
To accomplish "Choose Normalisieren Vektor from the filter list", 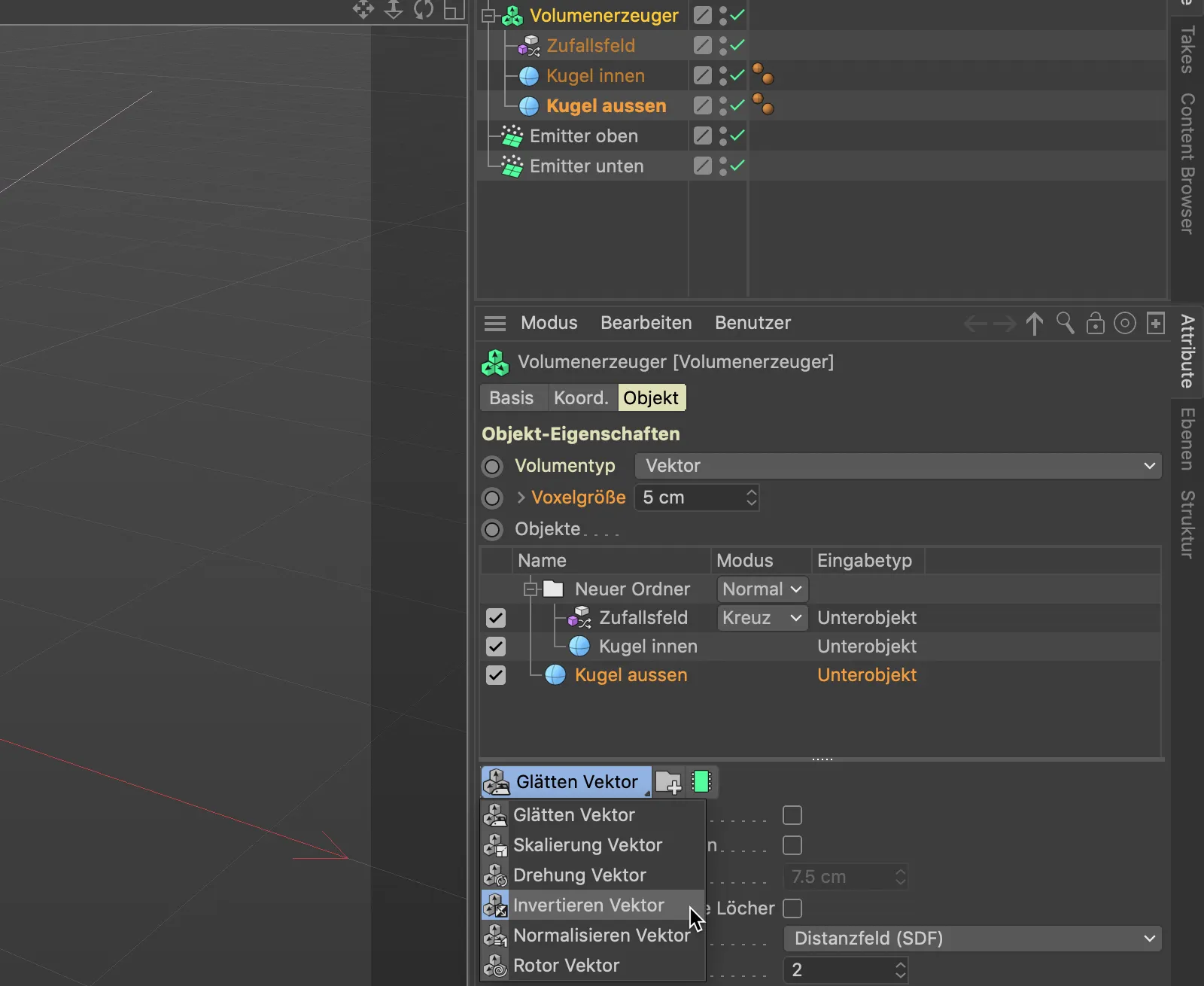I will 593,936.
